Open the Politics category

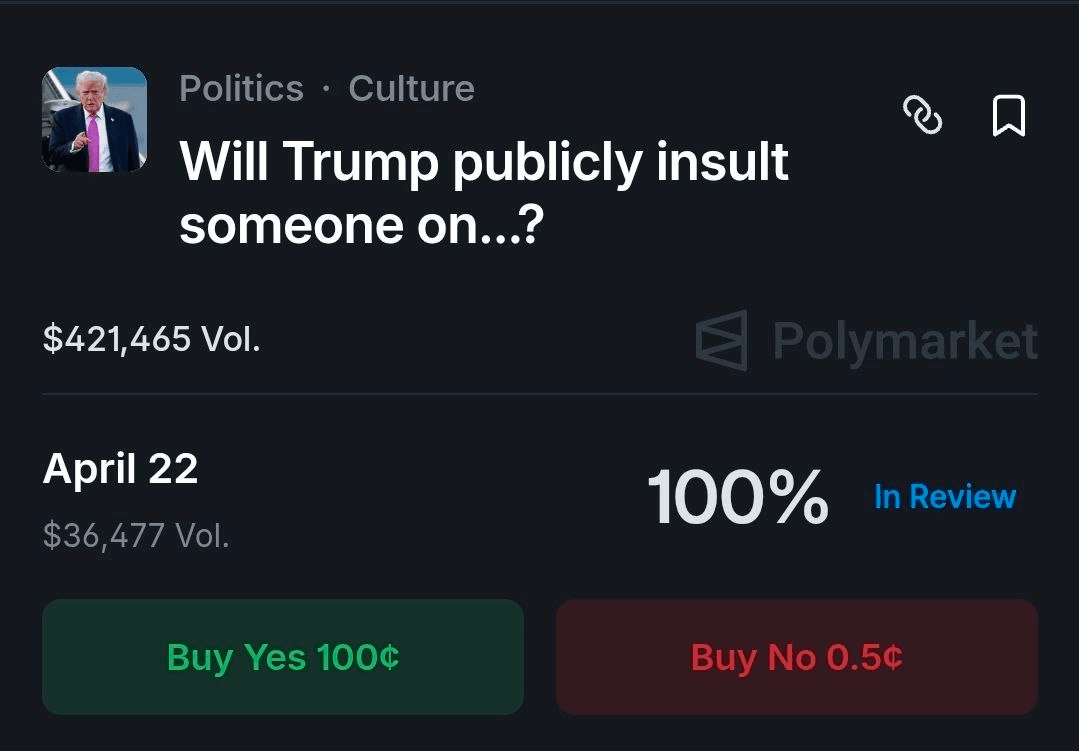[x=241, y=89]
